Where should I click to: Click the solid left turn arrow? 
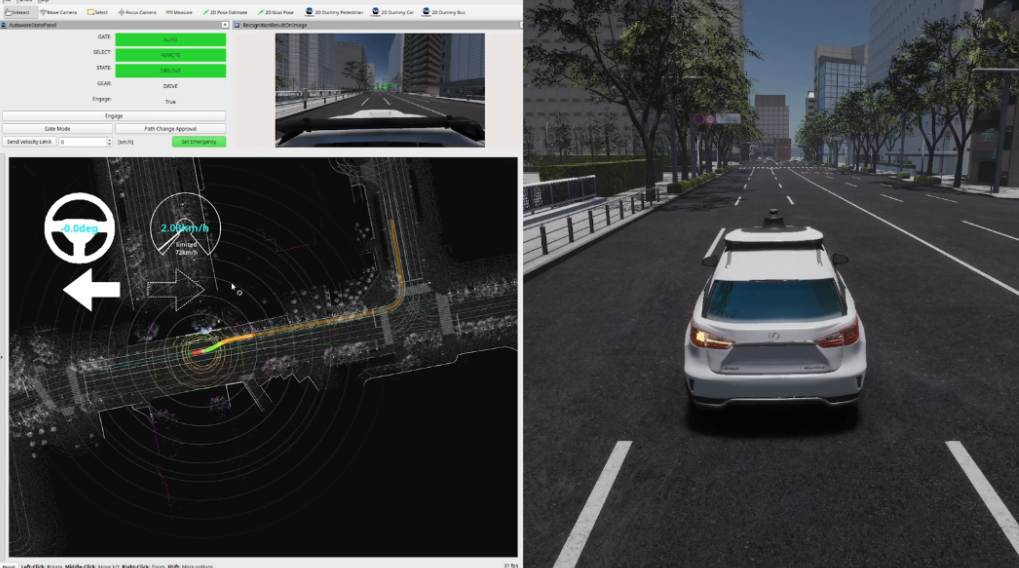point(92,290)
